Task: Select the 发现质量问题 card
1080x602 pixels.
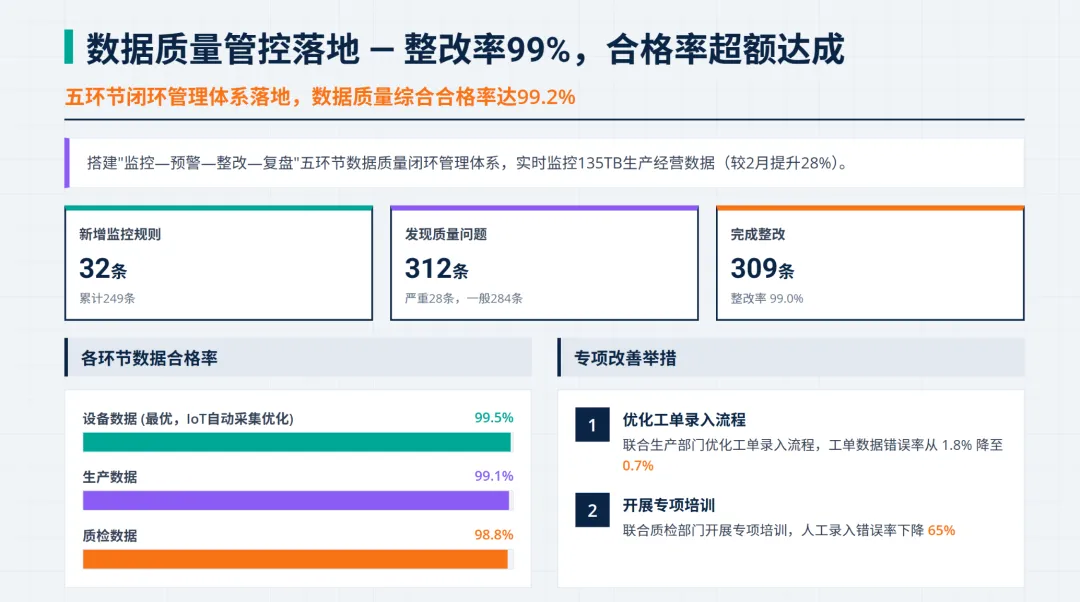Action: click(x=544, y=264)
